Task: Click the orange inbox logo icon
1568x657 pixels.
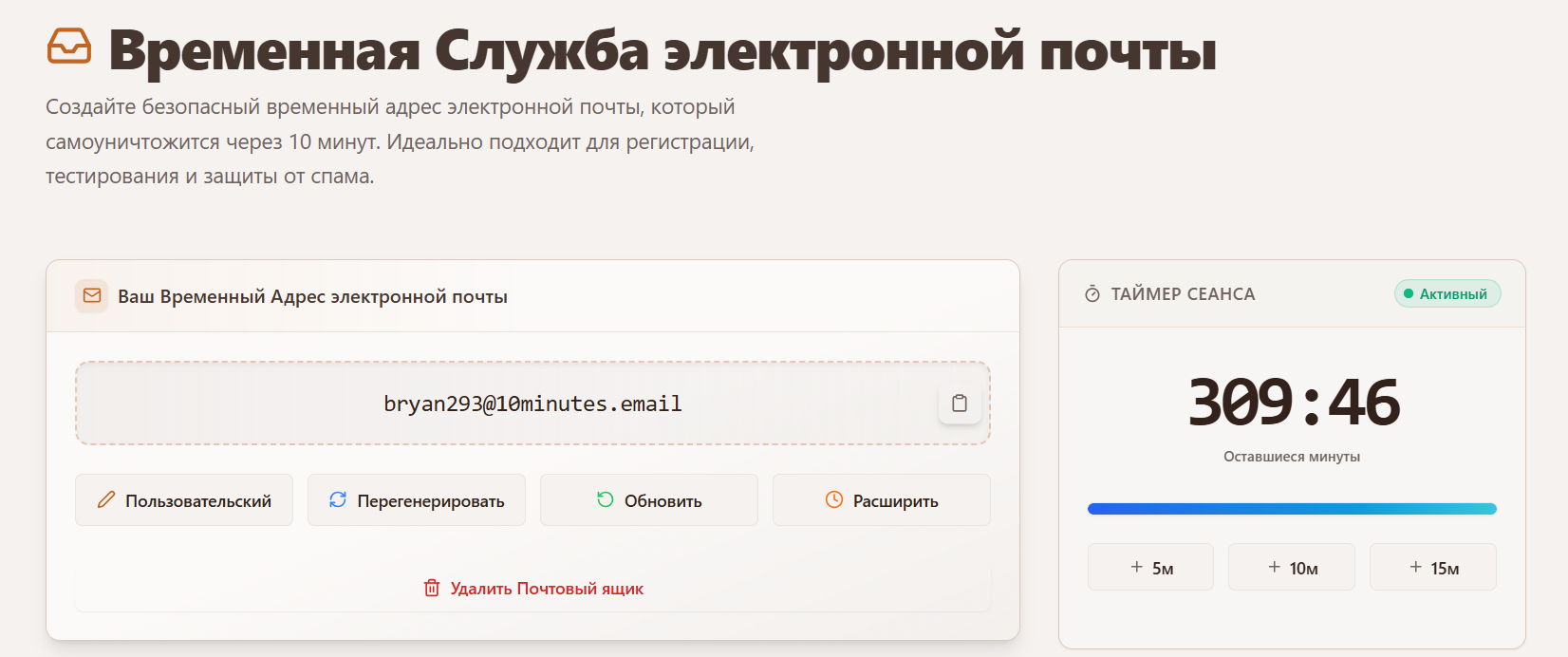Action: (69, 47)
